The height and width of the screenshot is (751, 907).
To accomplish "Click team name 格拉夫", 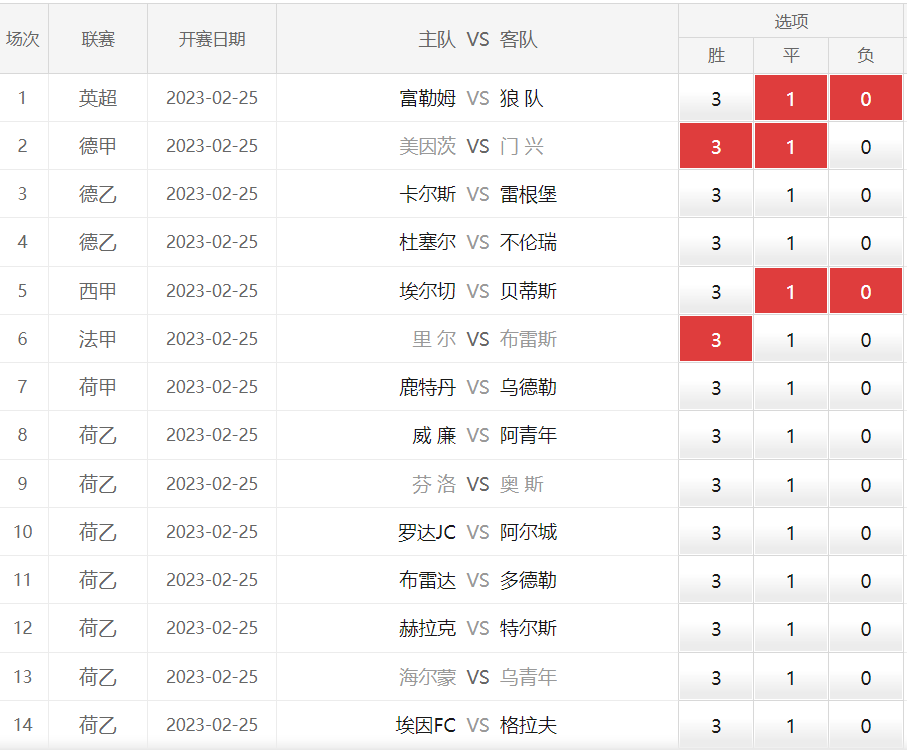I will point(528,726).
